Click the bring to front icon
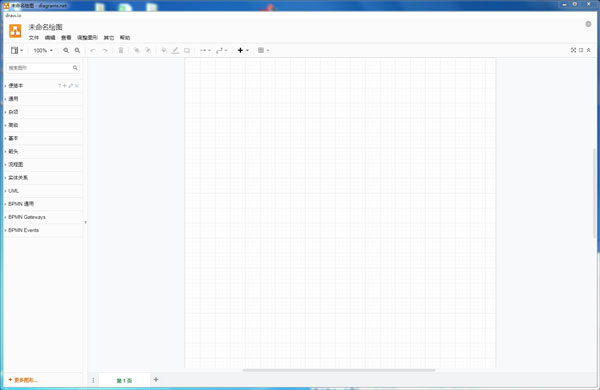 click(x=137, y=50)
